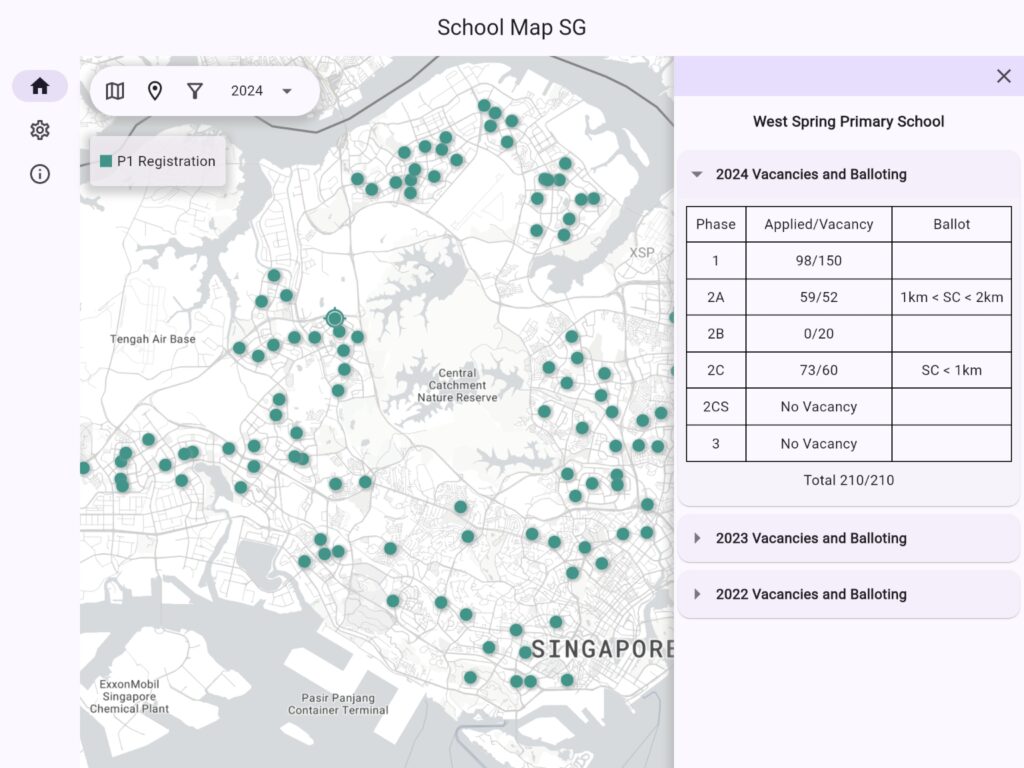
Task: Click the map layers icon
Action: pos(115,91)
